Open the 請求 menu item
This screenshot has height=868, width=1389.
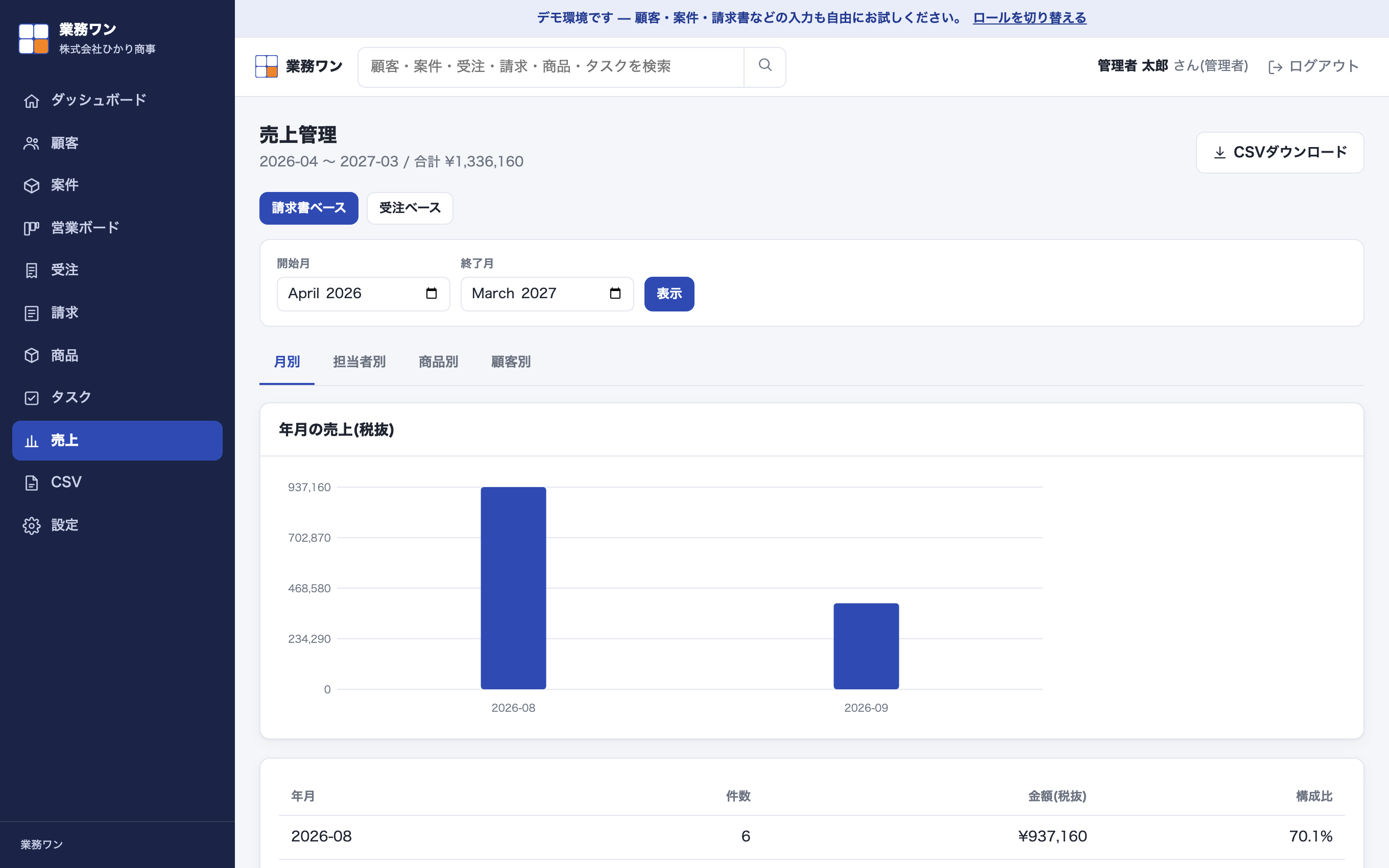tap(117, 313)
